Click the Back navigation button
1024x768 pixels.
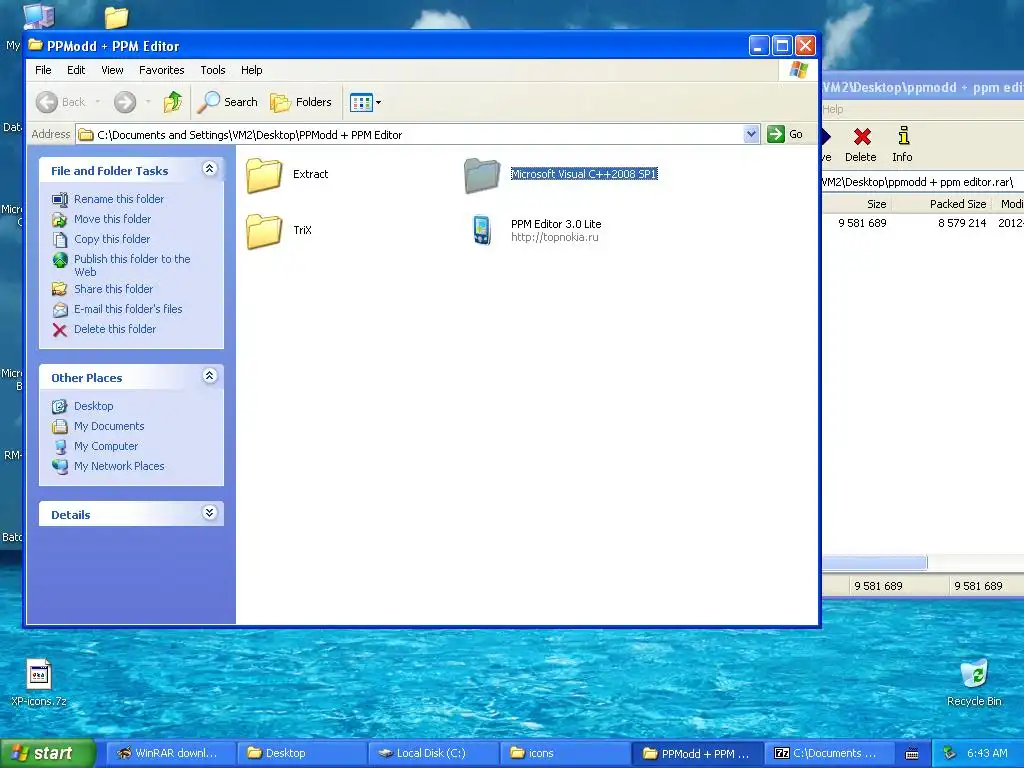click(x=61, y=102)
